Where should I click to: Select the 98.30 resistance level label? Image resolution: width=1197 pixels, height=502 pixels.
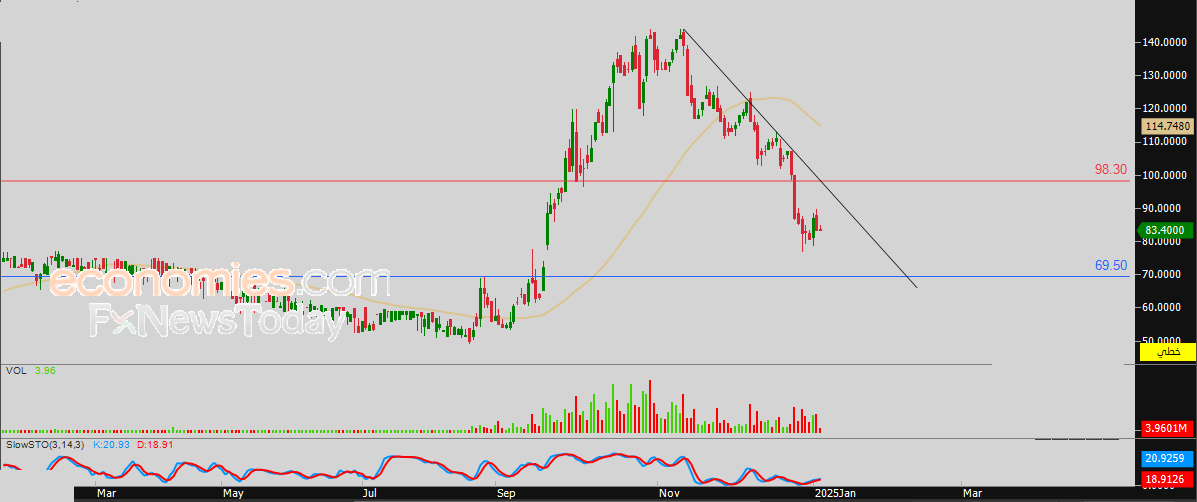(x=1111, y=169)
